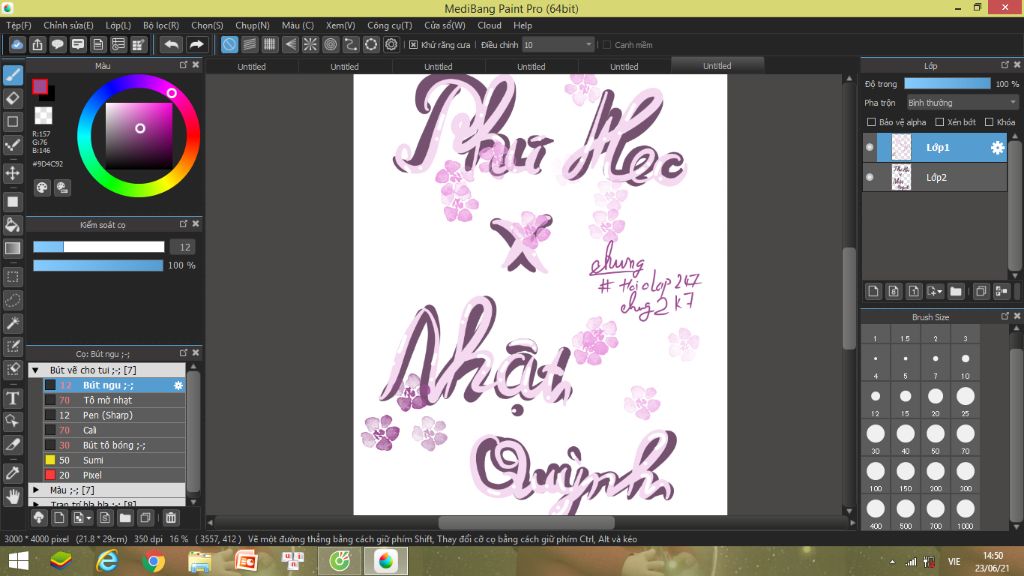Enable crisscross grid snap guide

pyautogui.click(x=270, y=44)
